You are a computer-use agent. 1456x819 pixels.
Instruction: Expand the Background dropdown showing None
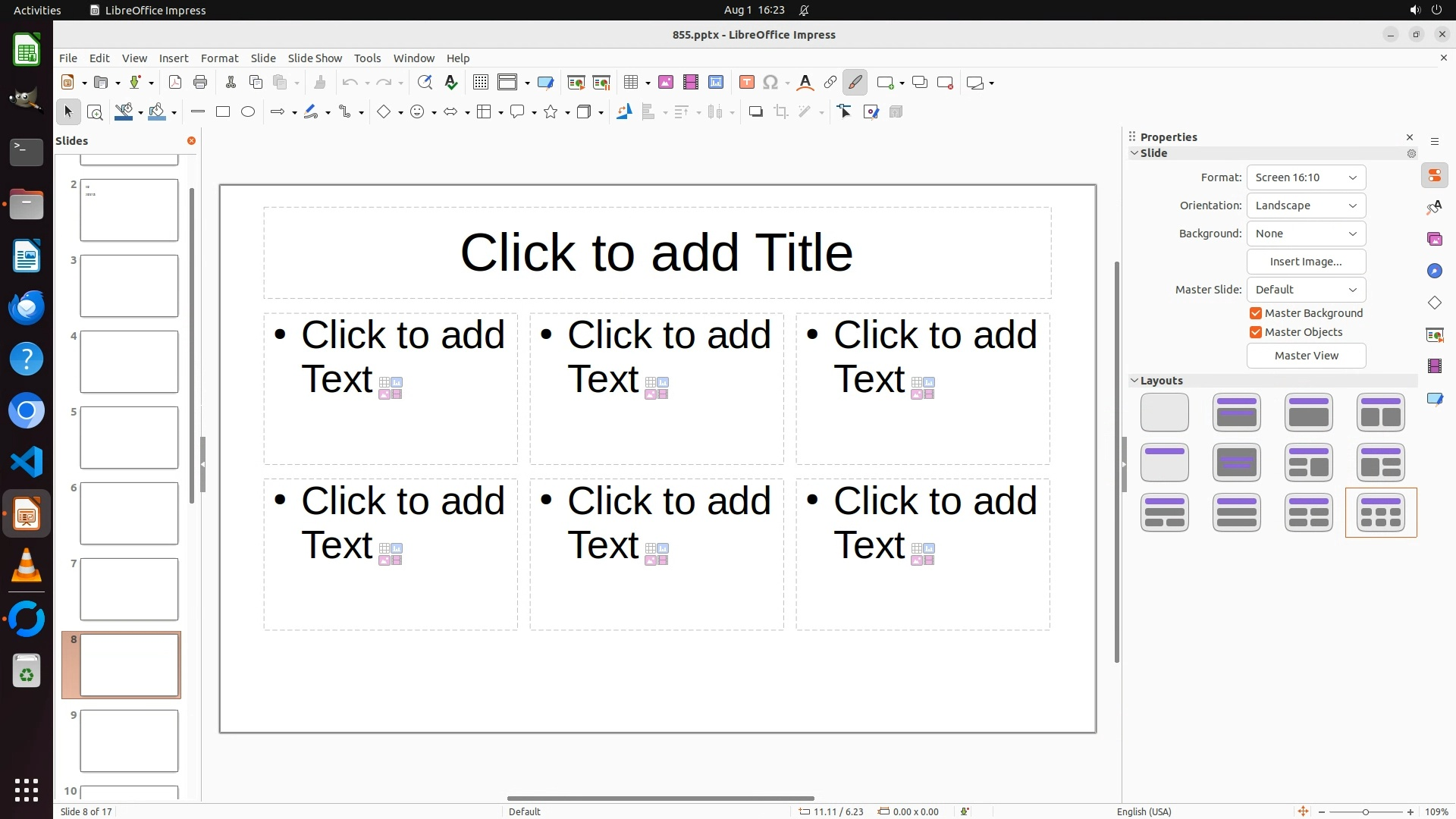click(1306, 234)
